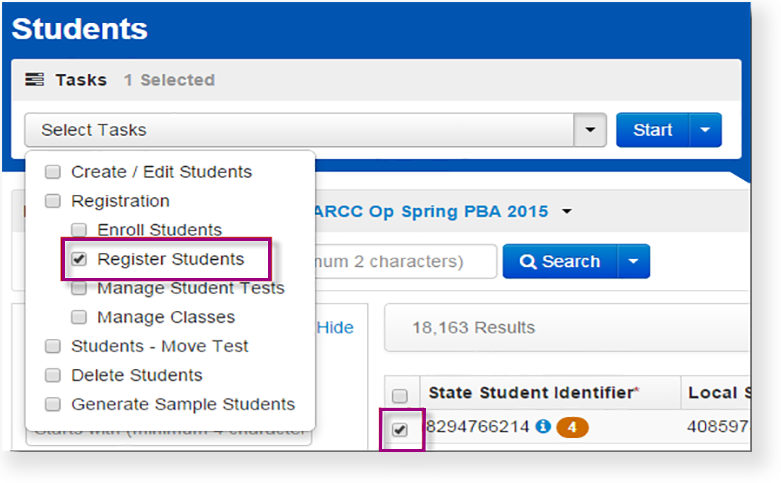Click the Hide filters link
Image resolution: width=781 pixels, height=483 pixels.
click(335, 327)
